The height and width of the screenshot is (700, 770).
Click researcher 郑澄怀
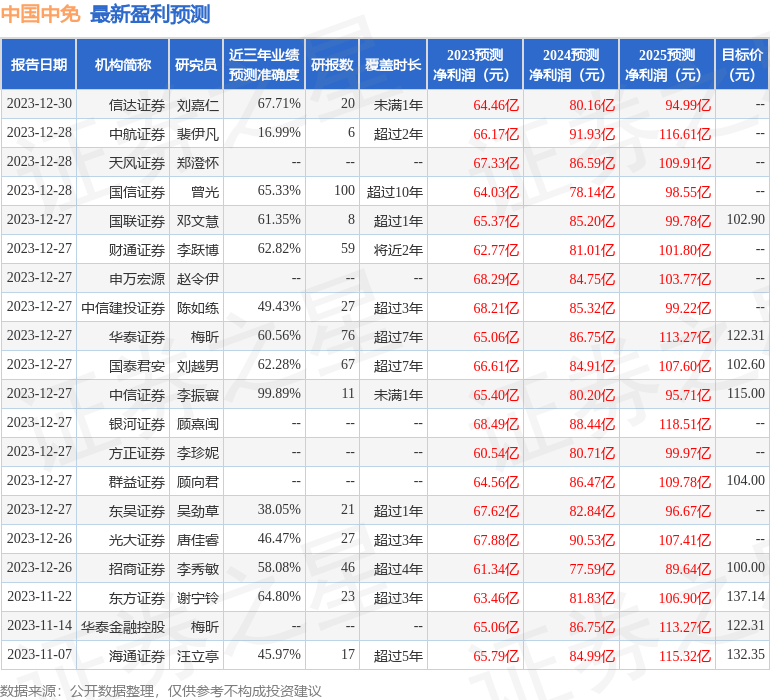tap(198, 163)
